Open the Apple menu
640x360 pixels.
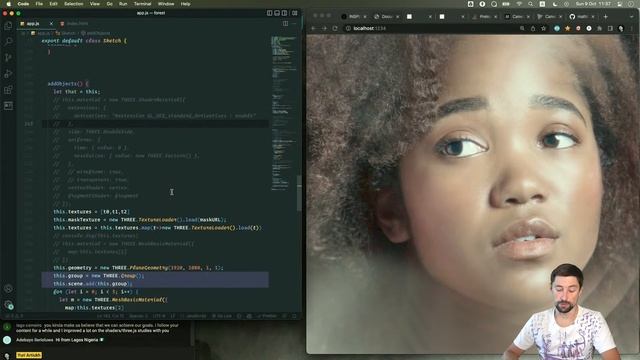(8, 4)
